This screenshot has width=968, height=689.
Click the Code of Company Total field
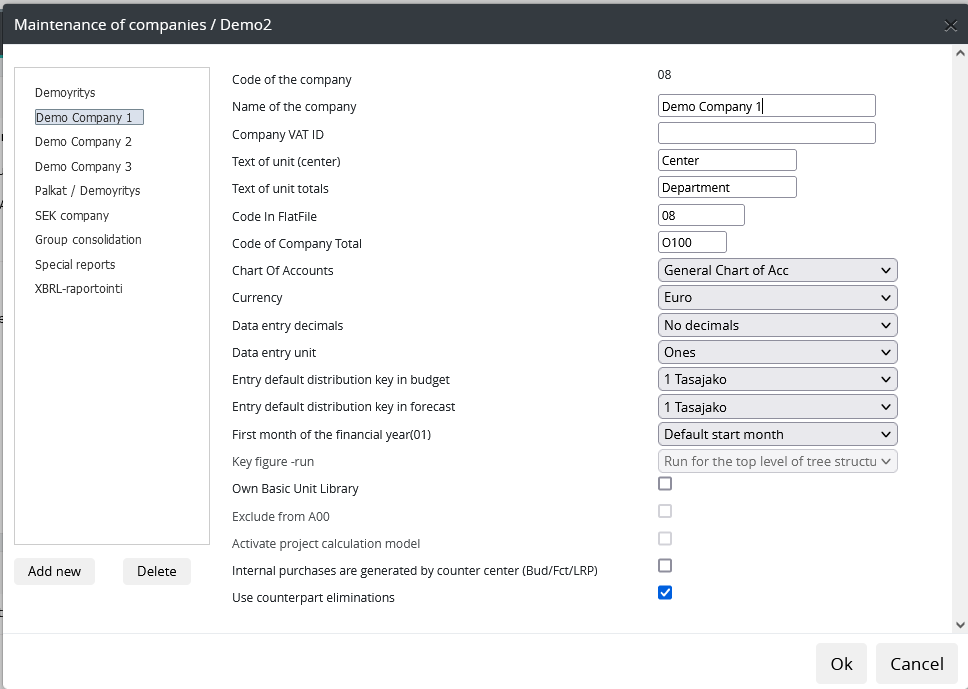click(x=692, y=243)
